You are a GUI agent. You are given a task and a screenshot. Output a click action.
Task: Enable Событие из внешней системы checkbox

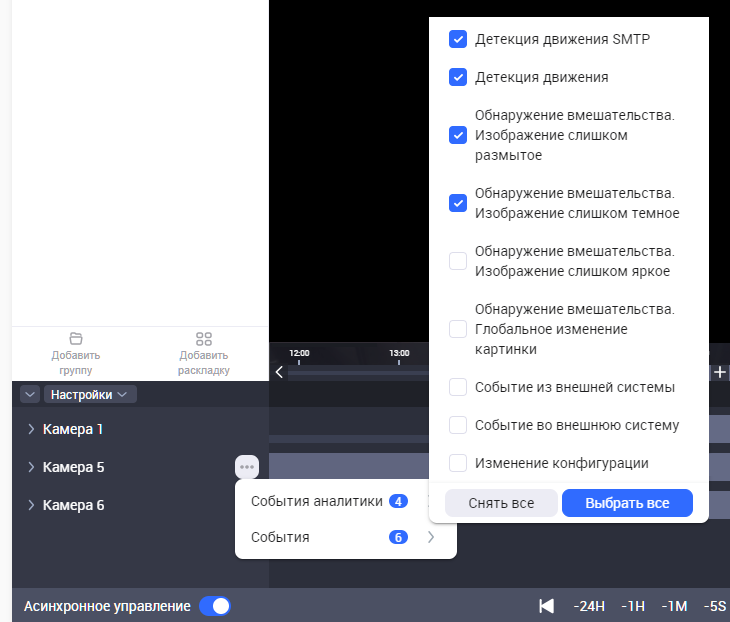tap(458, 387)
